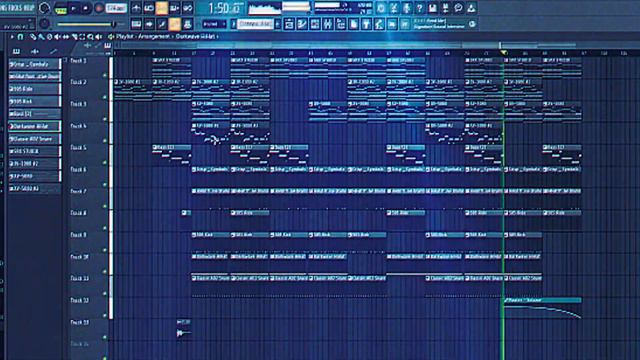Select the playlist mute tool
The height and width of the screenshot is (360, 640).
point(58,37)
